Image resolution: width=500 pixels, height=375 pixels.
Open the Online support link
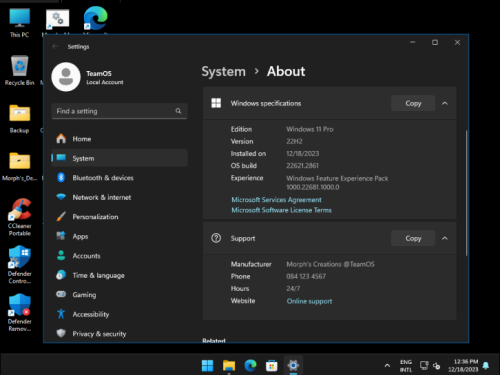pos(309,301)
